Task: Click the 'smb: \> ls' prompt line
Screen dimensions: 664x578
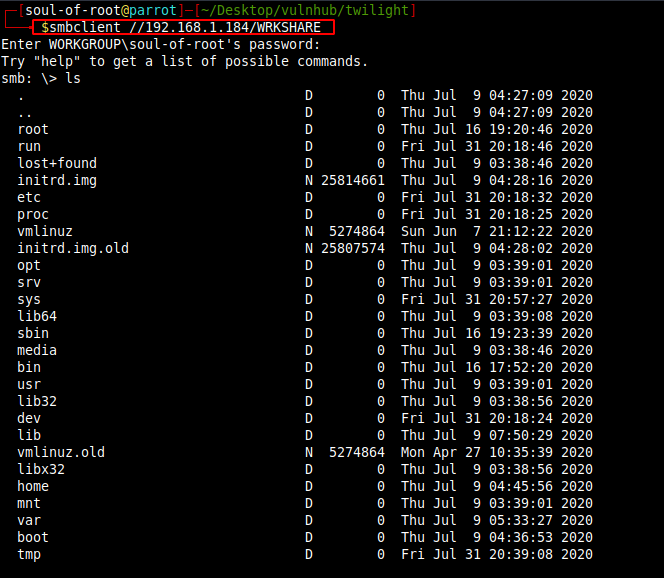Action: 41,79
